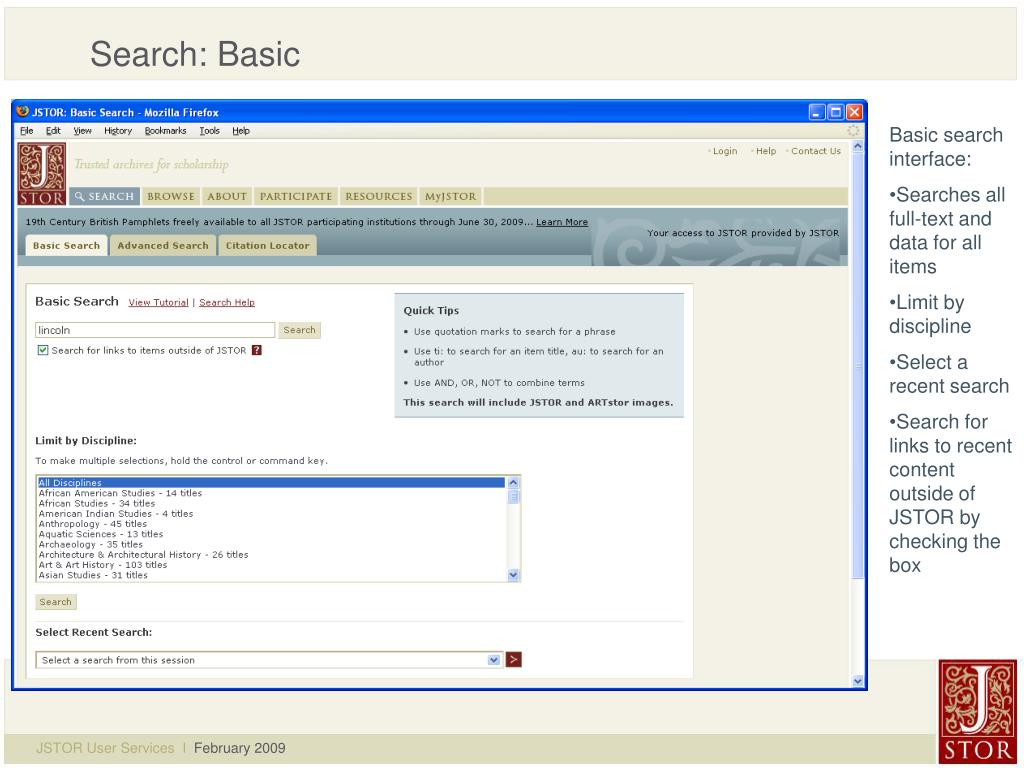Open the History menu

(x=118, y=131)
